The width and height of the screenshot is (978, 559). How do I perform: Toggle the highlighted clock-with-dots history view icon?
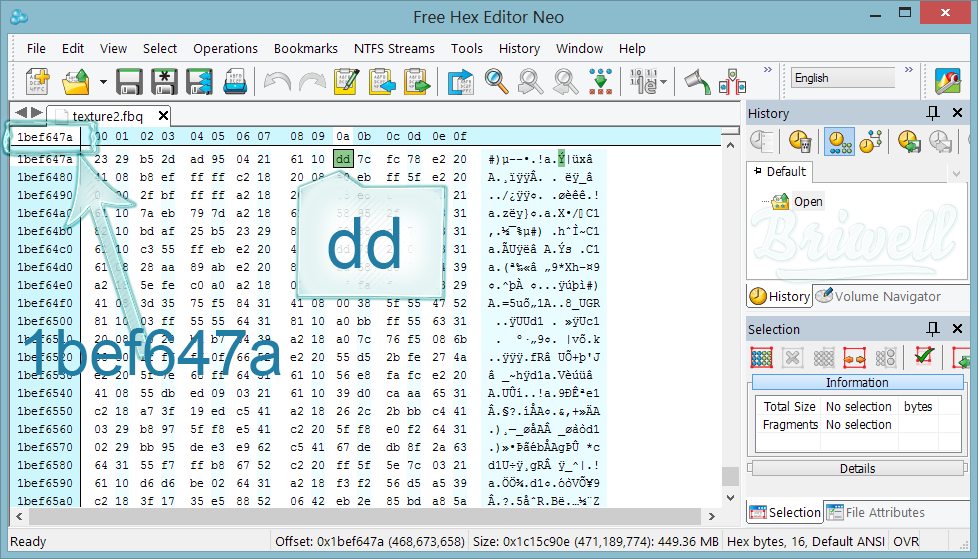(x=839, y=141)
